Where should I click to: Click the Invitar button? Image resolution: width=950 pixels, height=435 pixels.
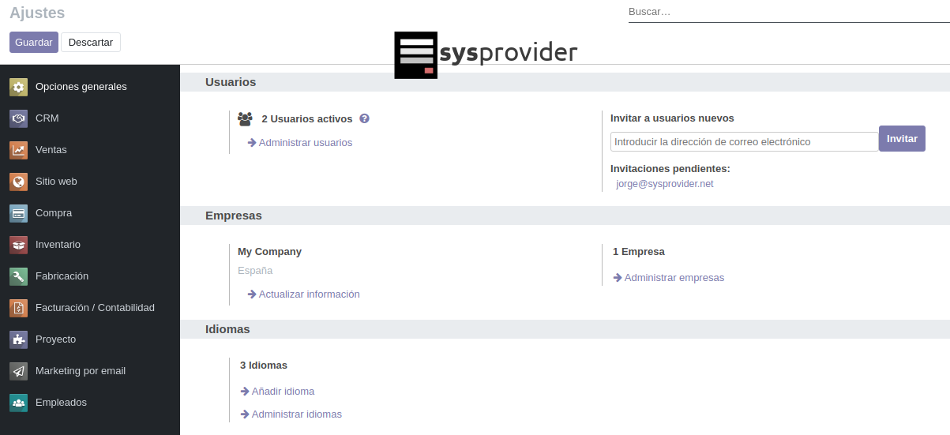pyautogui.click(x=901, y=139)
